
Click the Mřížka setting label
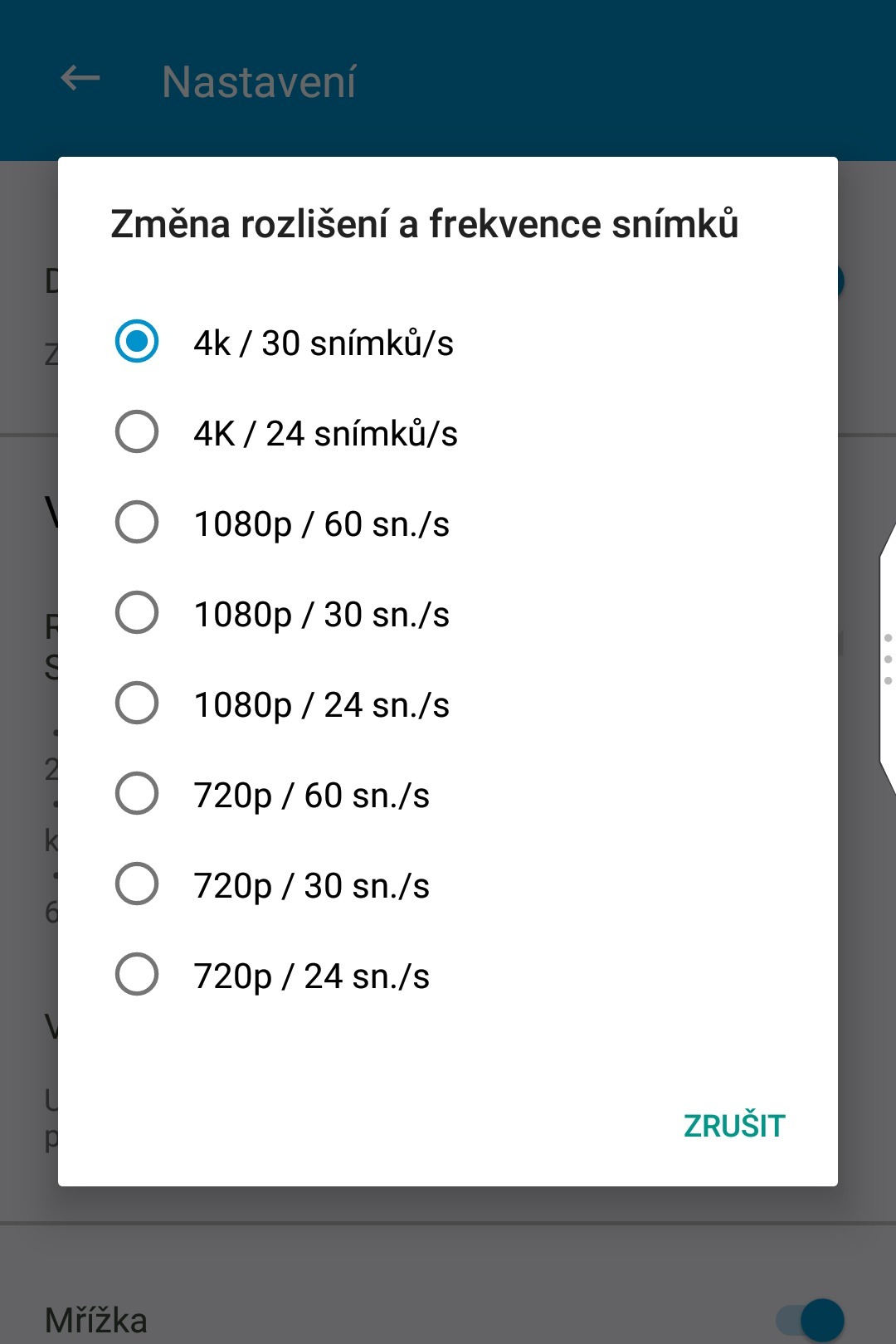pyautogui.click(x=96, y=1320)
